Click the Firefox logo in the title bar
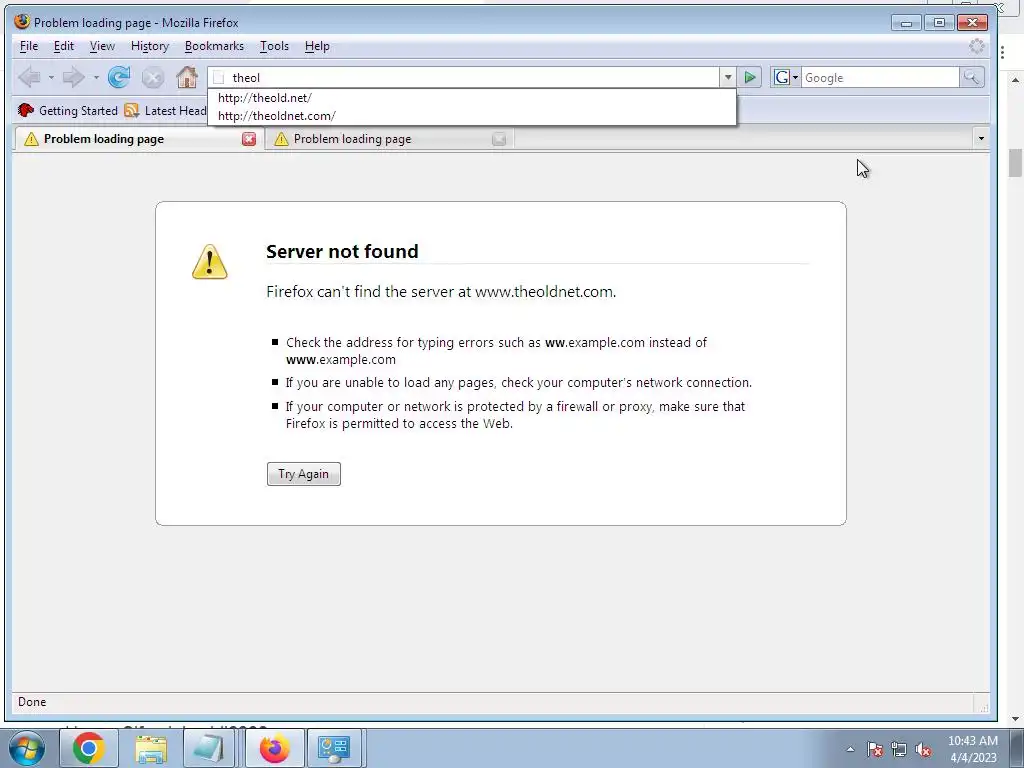 pyautogui.click(x=22, y=22)
